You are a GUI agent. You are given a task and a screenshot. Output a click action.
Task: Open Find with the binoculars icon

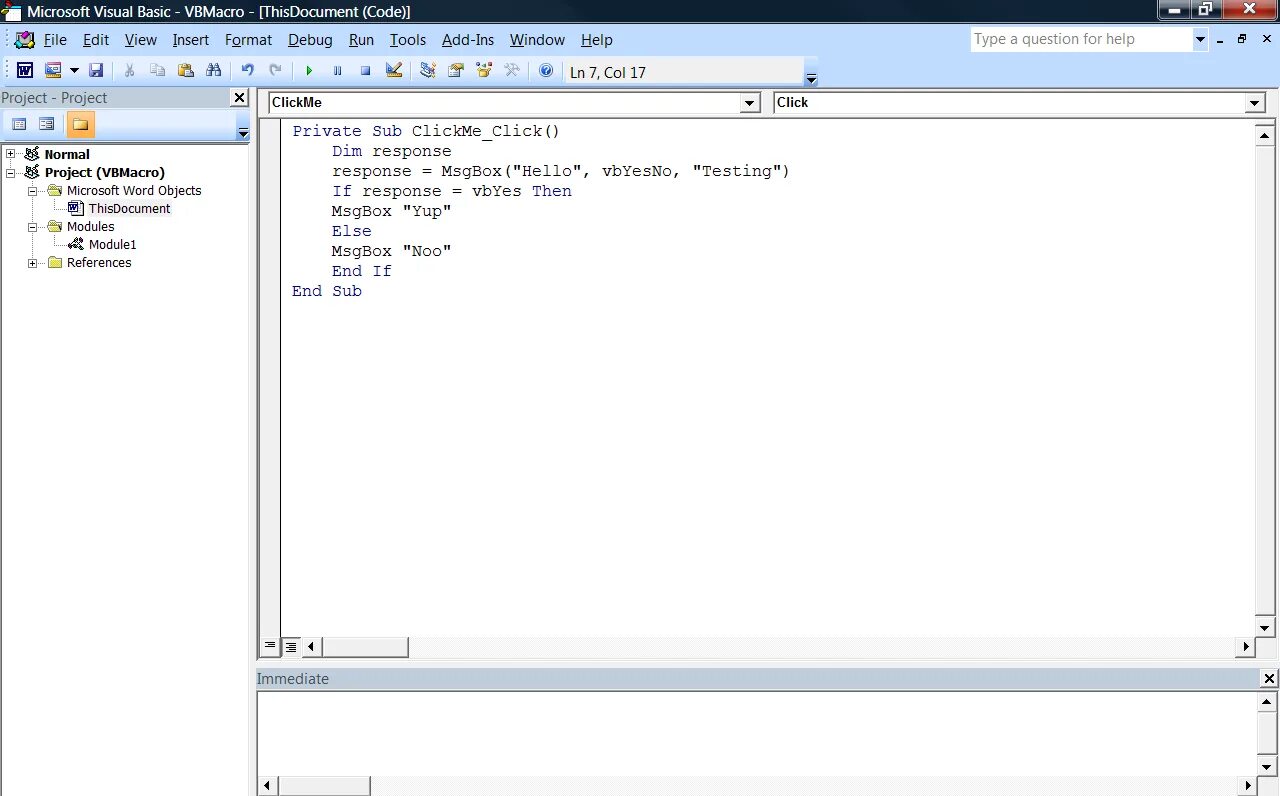tap(213, 71)
